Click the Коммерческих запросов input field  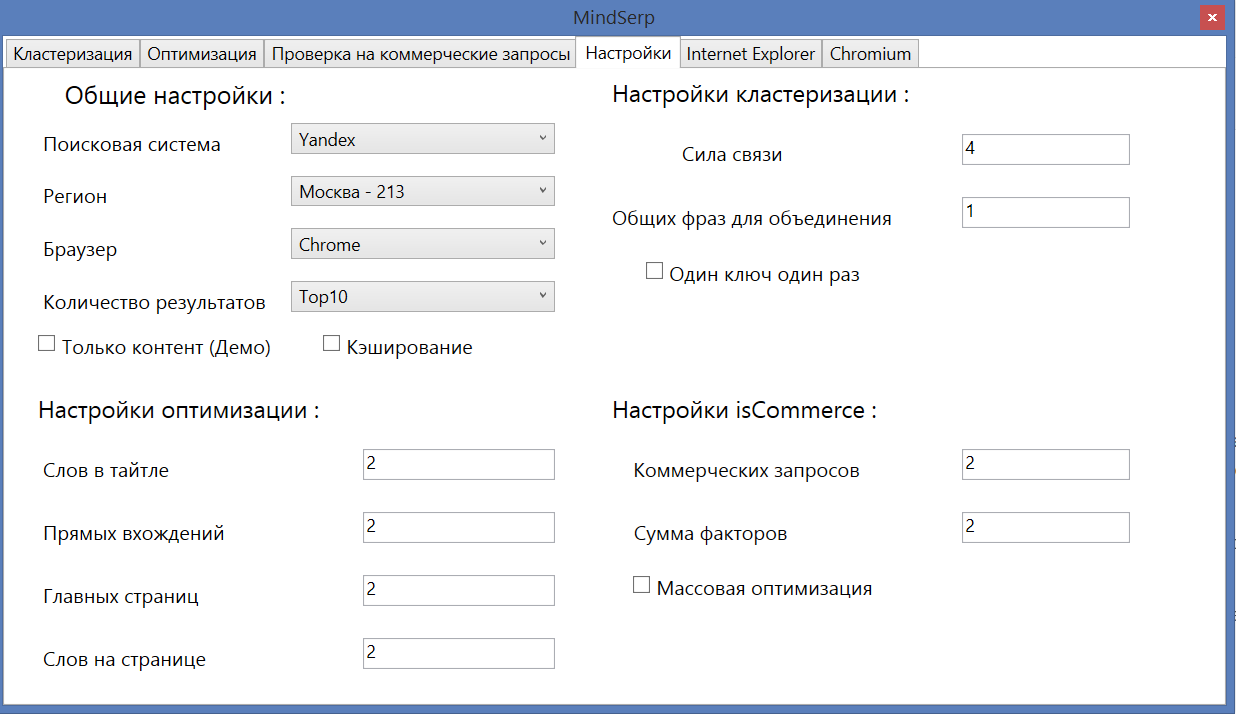pyautogui.click(x=1045, y=465)
